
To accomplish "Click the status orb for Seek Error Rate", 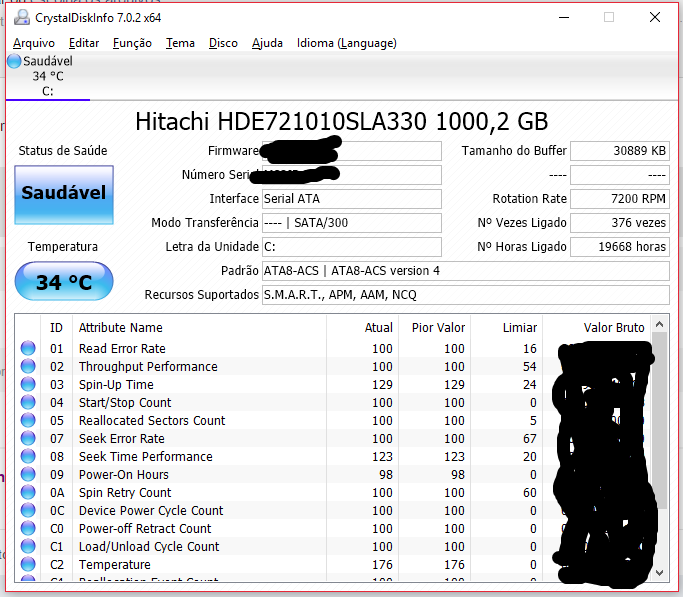I will [x=28, y=438].
